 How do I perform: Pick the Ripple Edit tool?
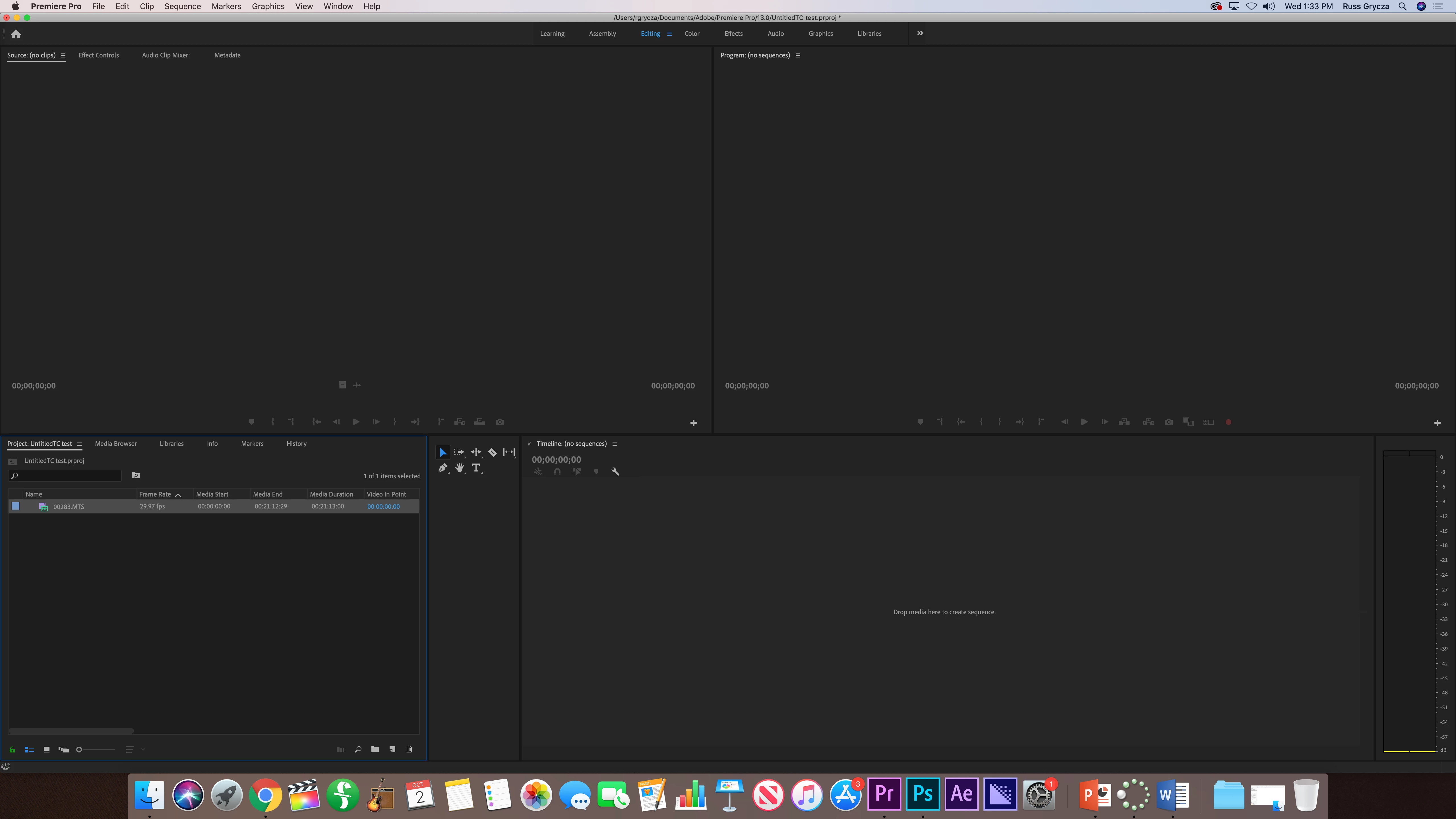[x=476, y=452]
